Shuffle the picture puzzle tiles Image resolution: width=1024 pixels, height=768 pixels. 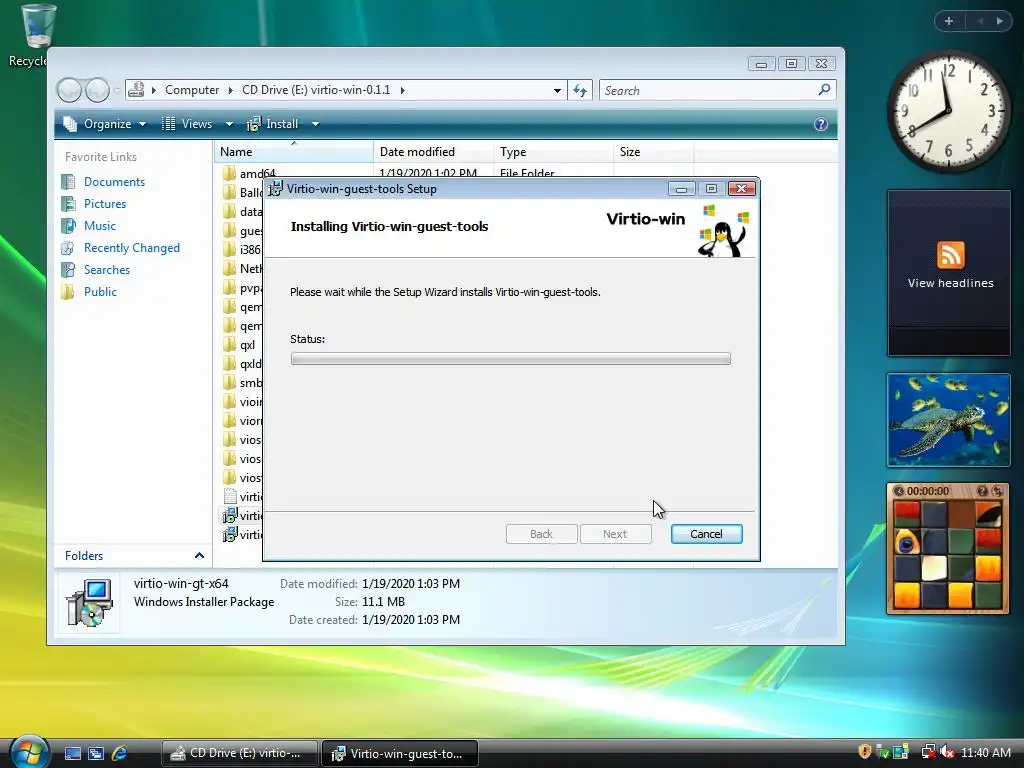click(x=997, y=491)
